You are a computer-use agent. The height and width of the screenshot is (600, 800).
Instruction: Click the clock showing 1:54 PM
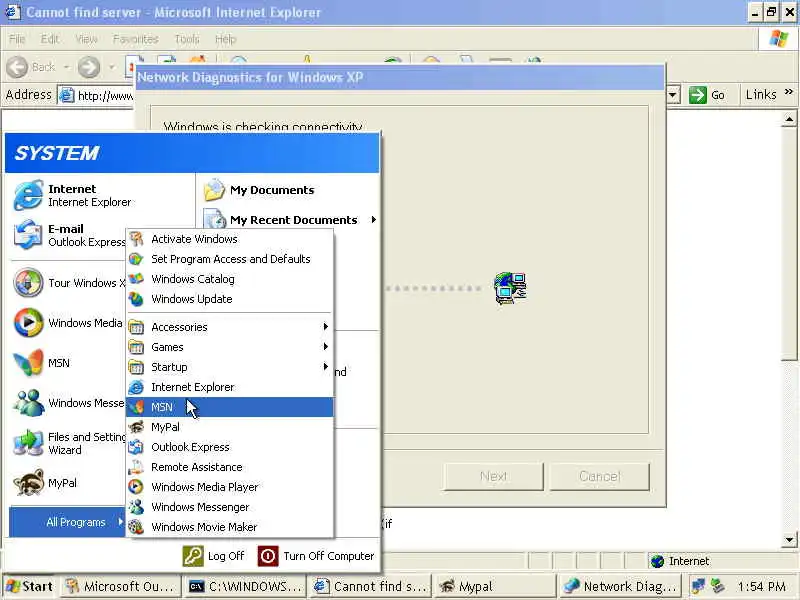761,586
